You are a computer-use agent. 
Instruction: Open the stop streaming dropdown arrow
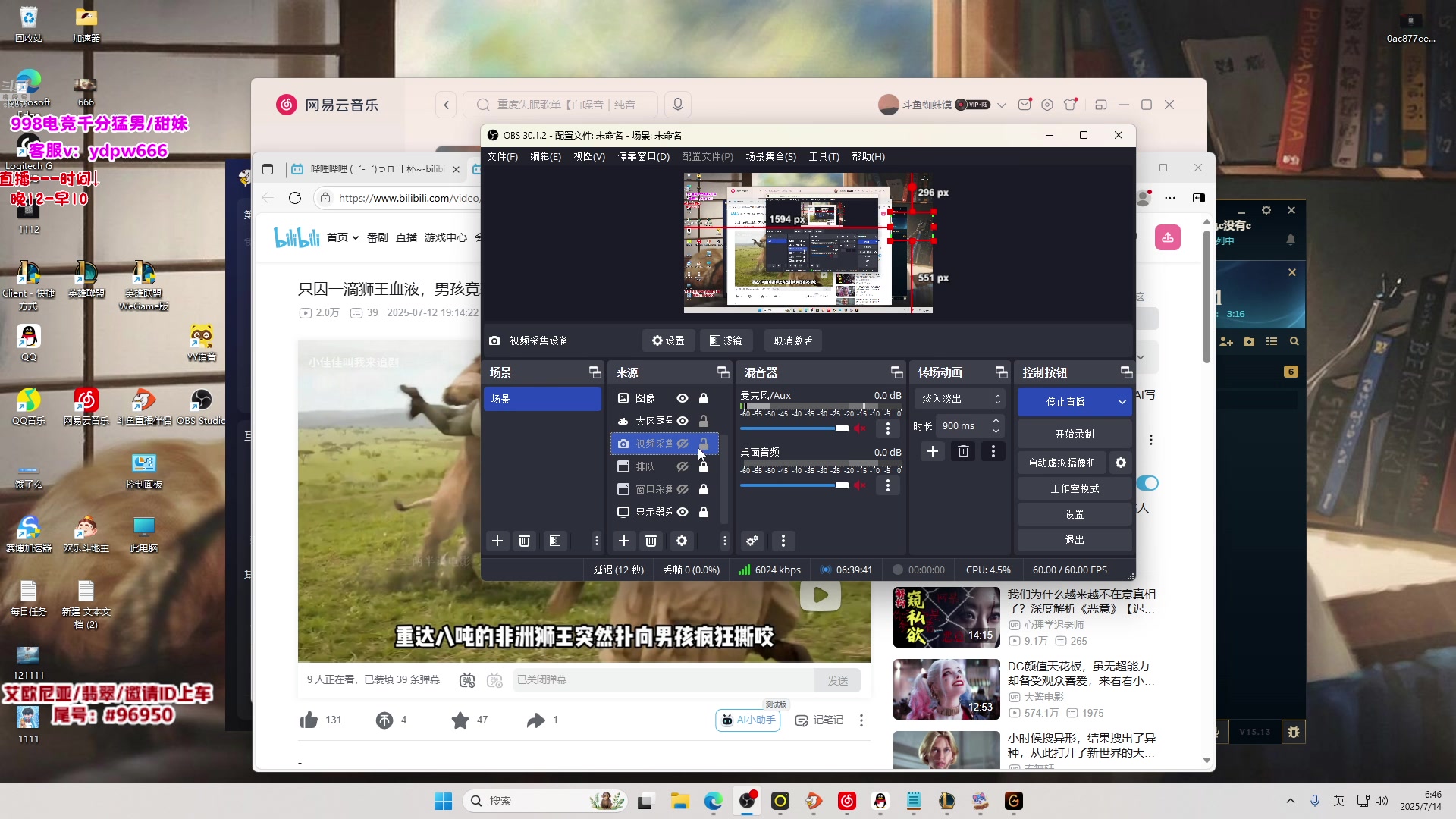click(x=1122, y=402)
